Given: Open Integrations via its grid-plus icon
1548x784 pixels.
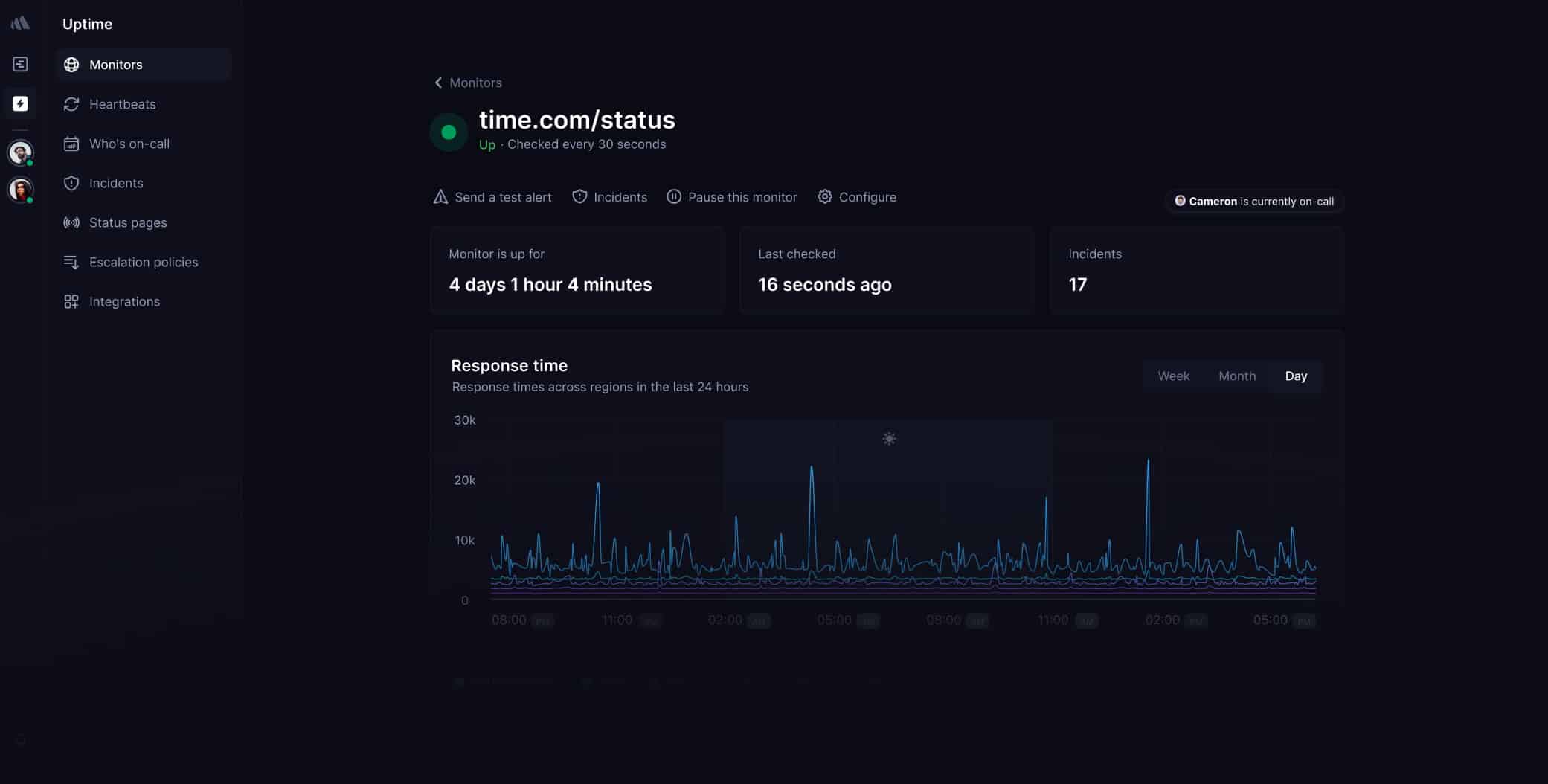Looking at the screenshot, I should [x=71, y=301].
